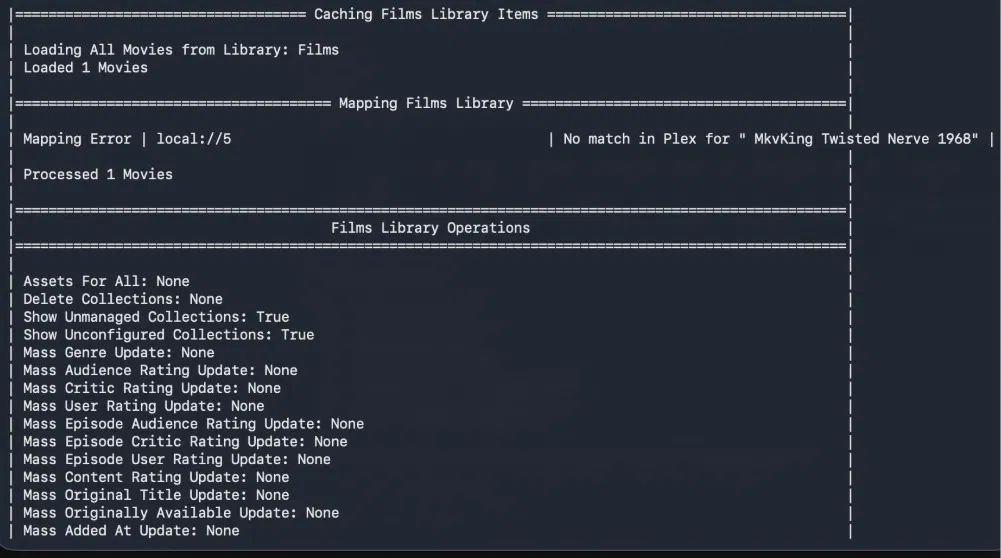This screenshot has height=558, width=1001.
Task: Click the "Loaded 1 Movies" line
Action: 85,68
